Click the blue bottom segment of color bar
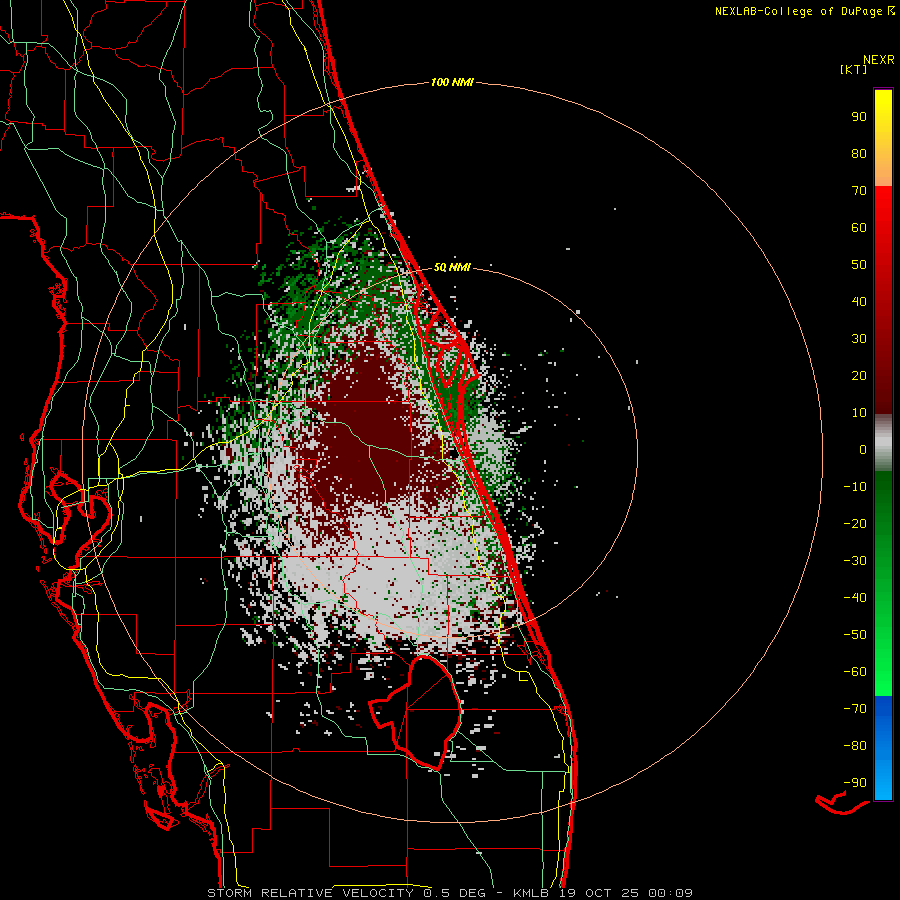 883,748
